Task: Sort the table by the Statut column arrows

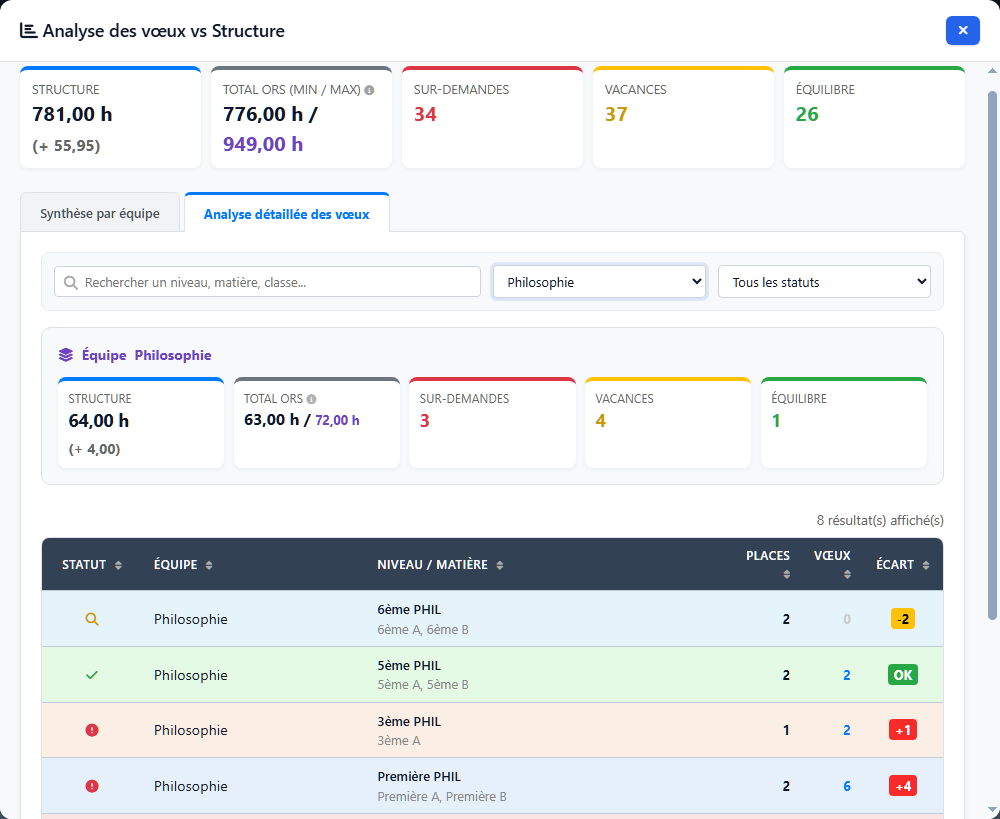Action: tap(118, 565)
